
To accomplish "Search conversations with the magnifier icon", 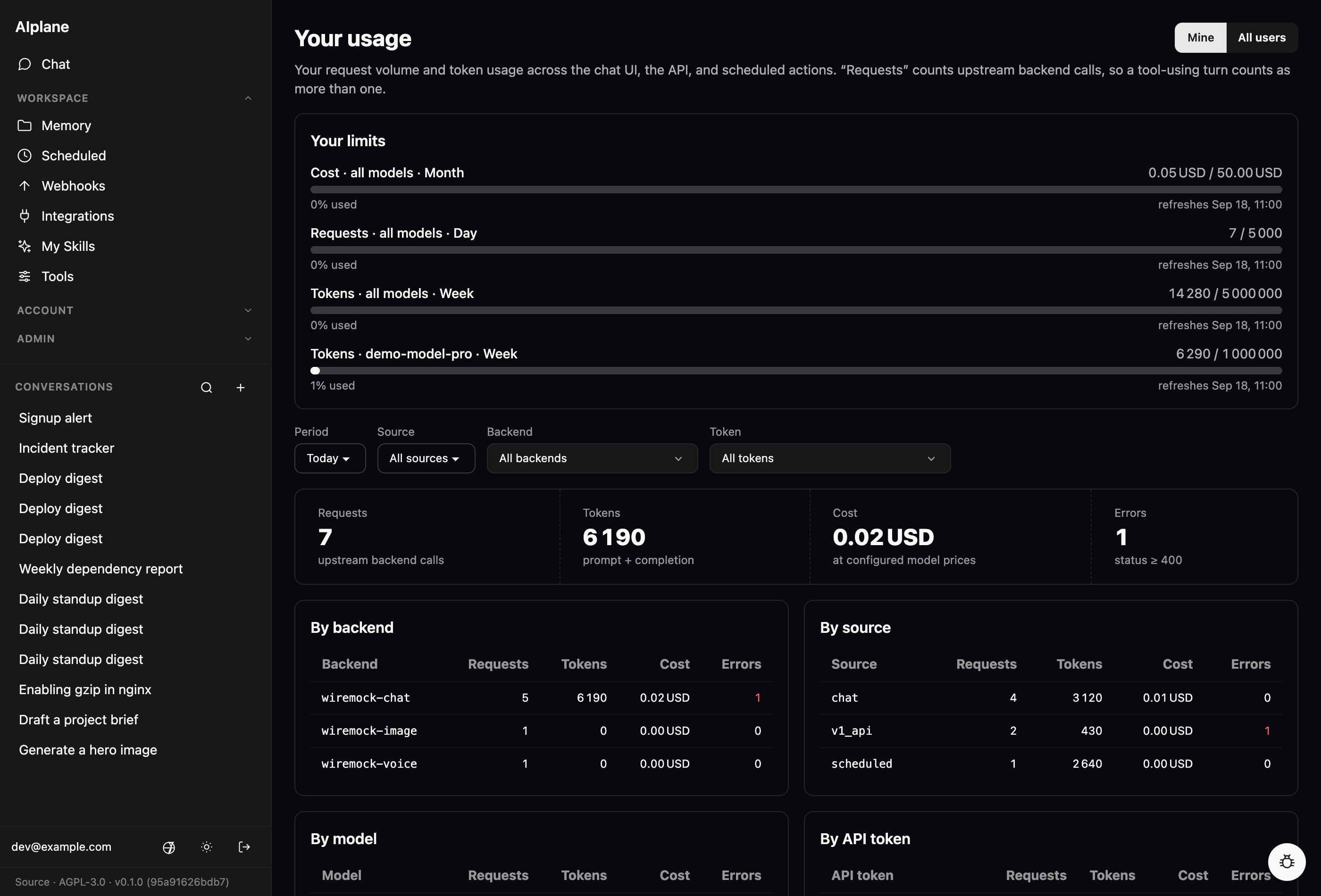I will (206, 388).
